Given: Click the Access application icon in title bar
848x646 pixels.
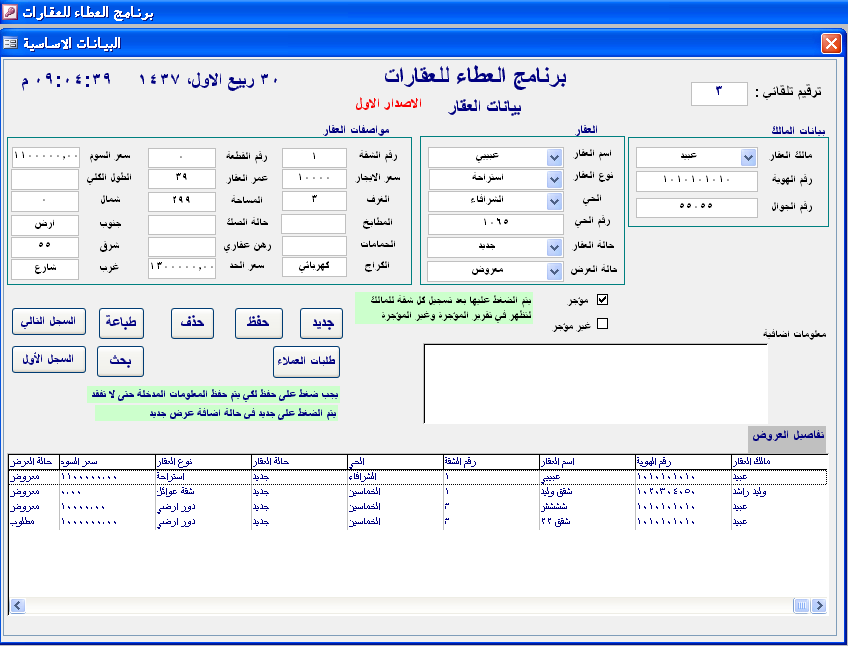Looking at the screenshot, I should 9,11.
